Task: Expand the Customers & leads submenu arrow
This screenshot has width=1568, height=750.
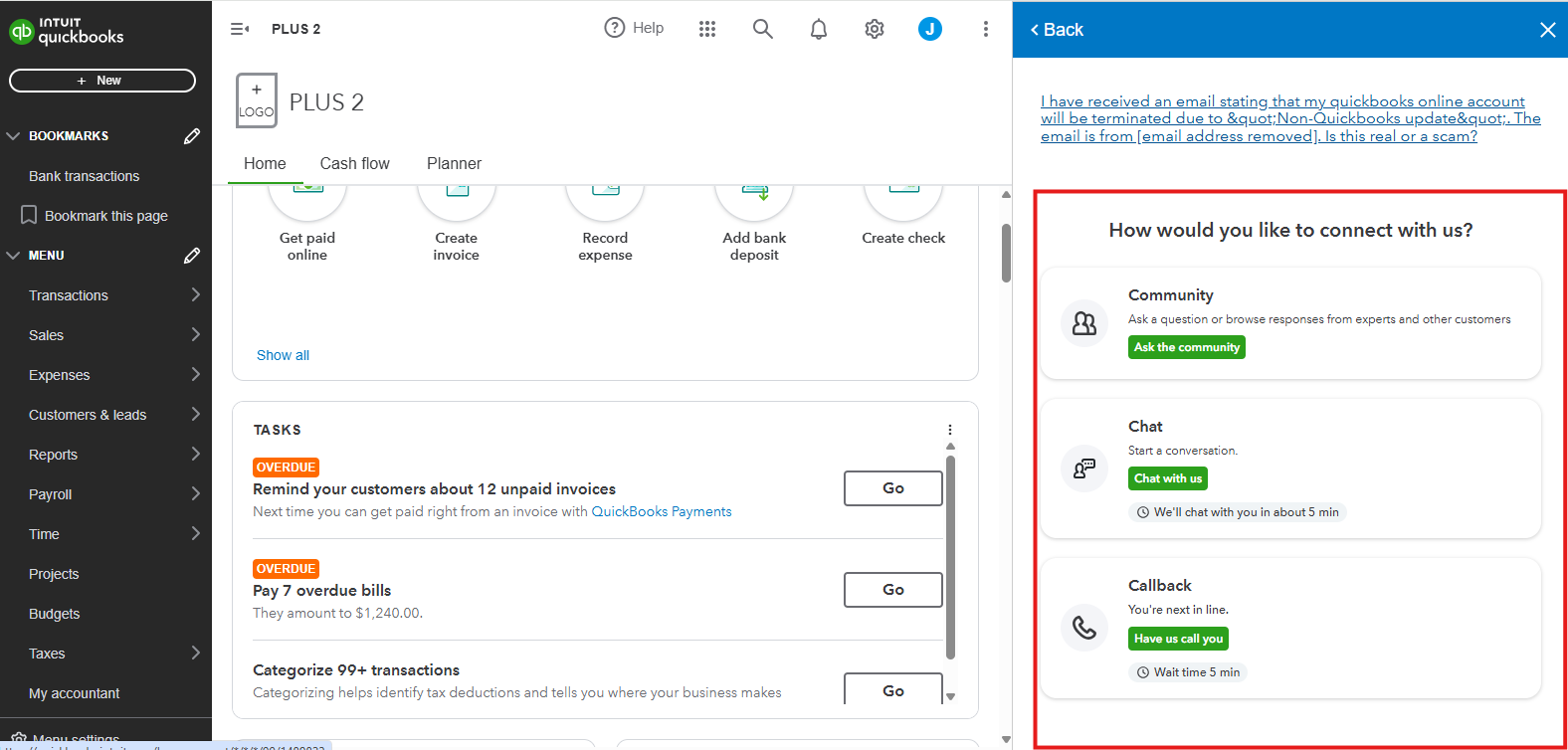Action: coord(196,414)
